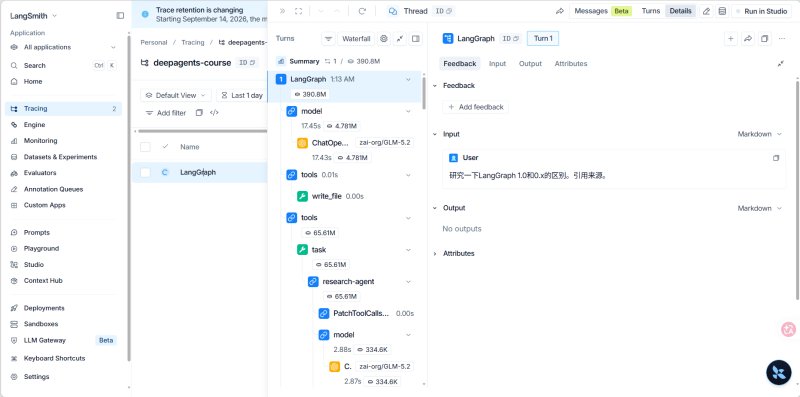Click the double-chevron collapse panel icon
800x397 pixels.
point(282,11)
